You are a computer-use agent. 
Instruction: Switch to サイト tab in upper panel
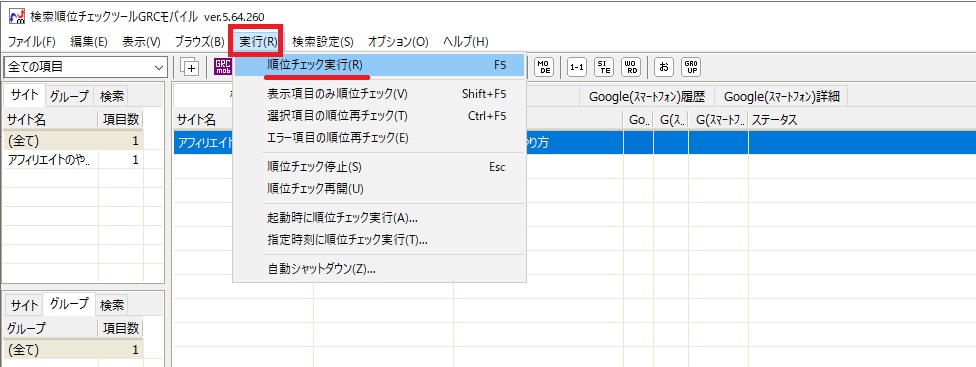tap(25, 95)
